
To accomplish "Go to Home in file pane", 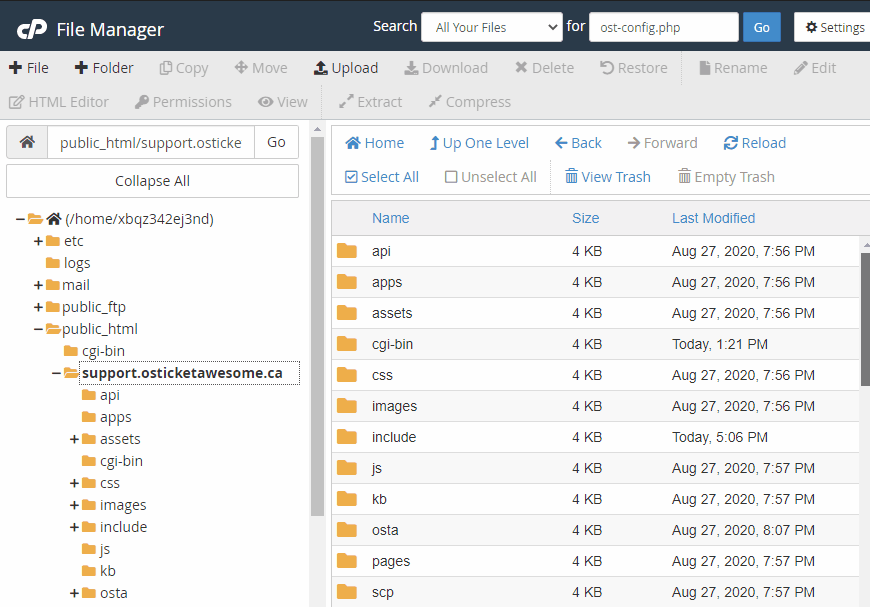I will [375, 143].
